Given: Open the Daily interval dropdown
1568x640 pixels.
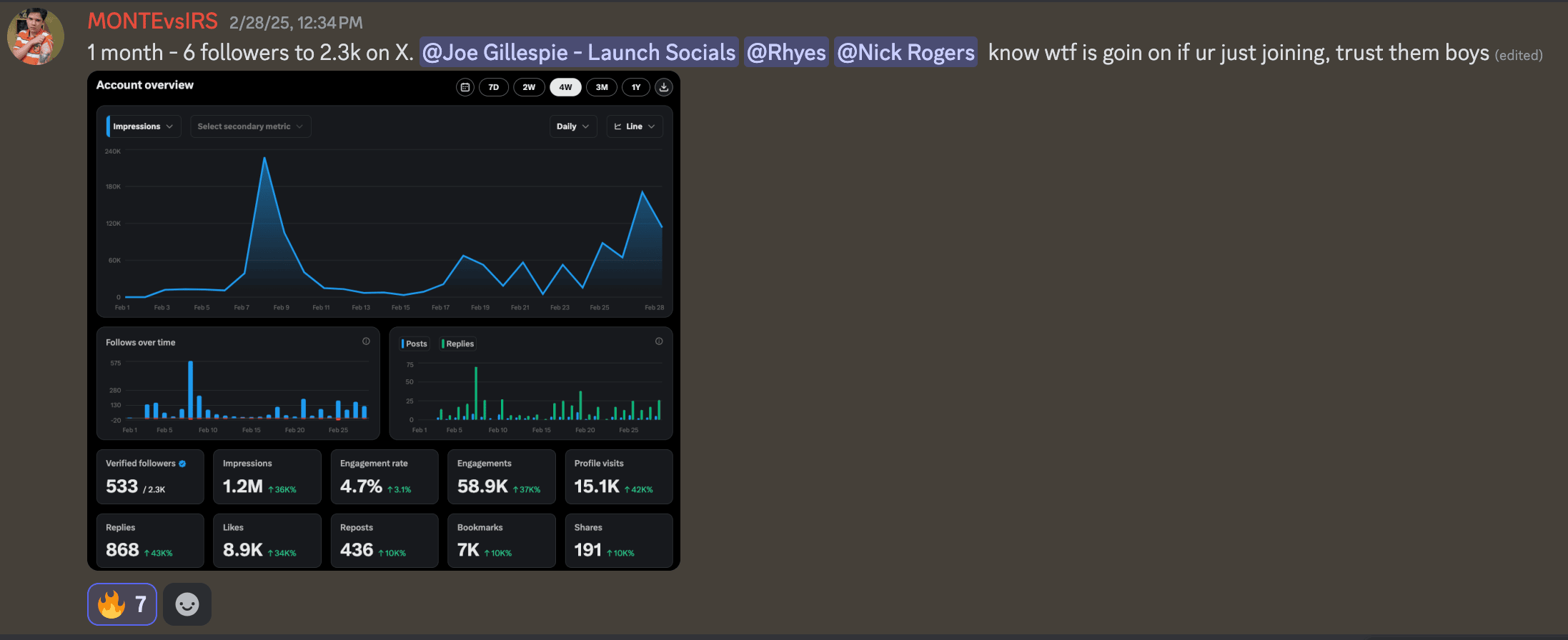Looking at the screenshot, I should pyautogui.click(x=572, y=126).
